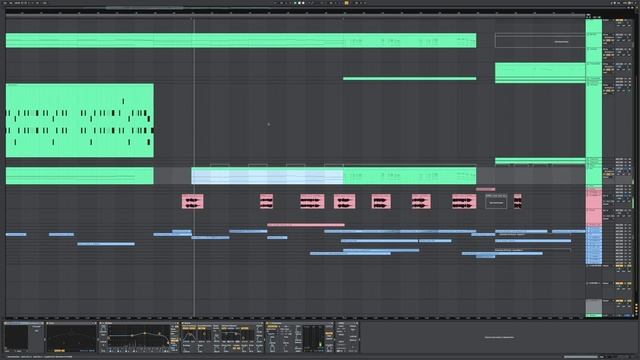Select the green clip right of the highlighted selection
This screenshot has height=360, width=640.
410,176
